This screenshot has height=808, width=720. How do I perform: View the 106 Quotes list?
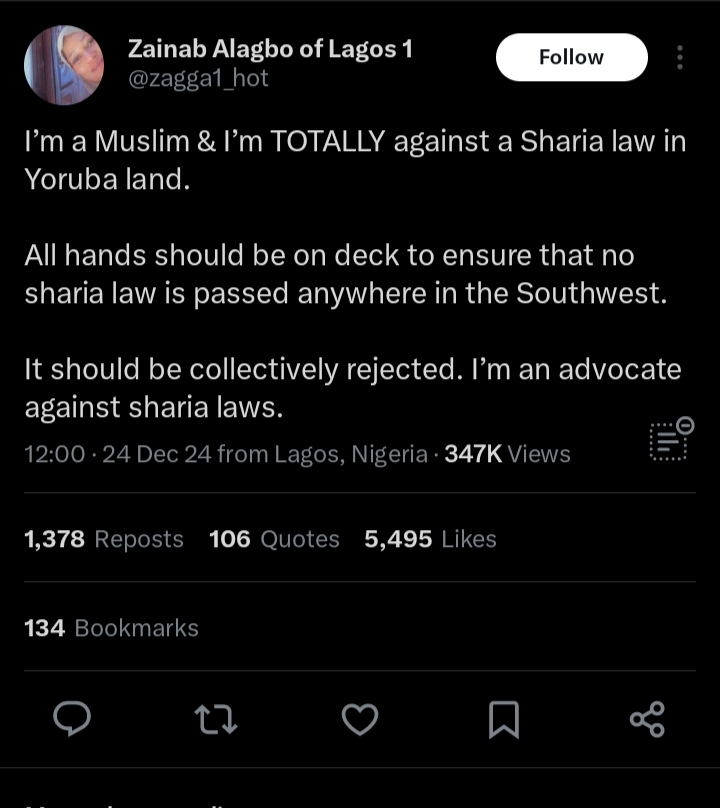(x=274, y=539)
